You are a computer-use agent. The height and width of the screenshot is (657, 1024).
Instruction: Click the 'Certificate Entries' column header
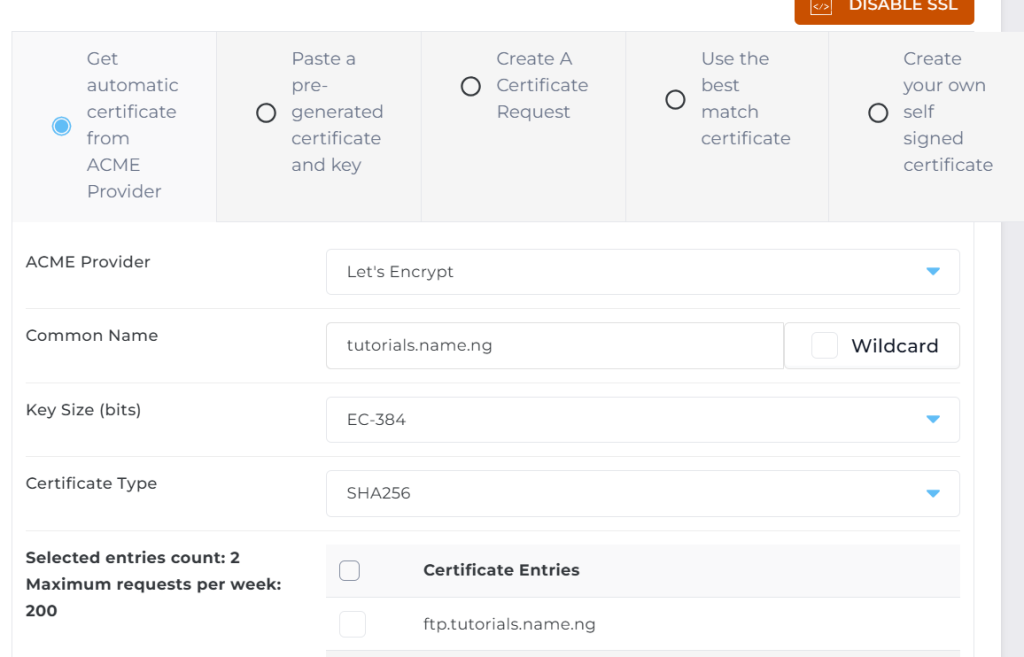(501, 570)
